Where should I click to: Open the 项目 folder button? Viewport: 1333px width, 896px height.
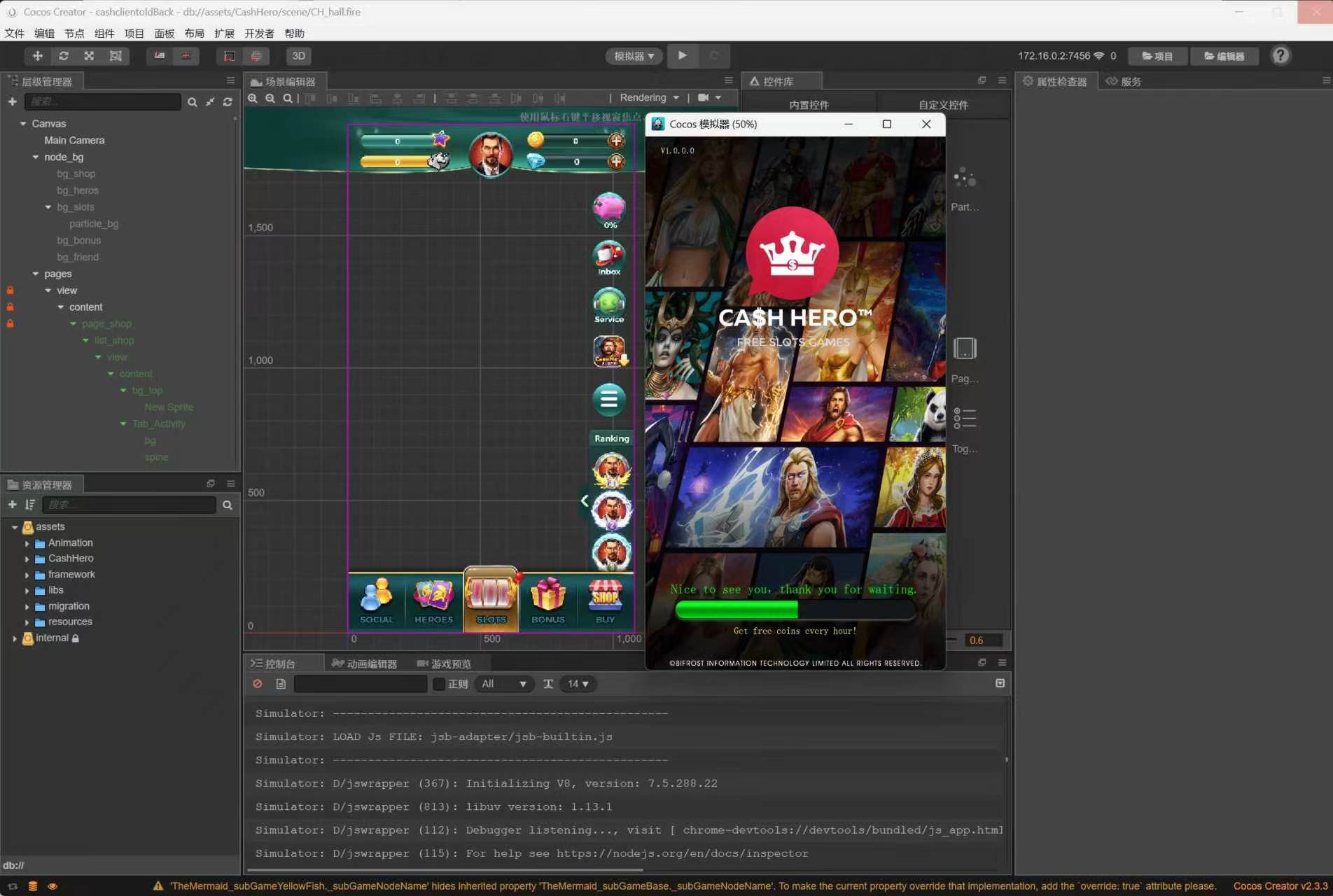point(1157,56)
